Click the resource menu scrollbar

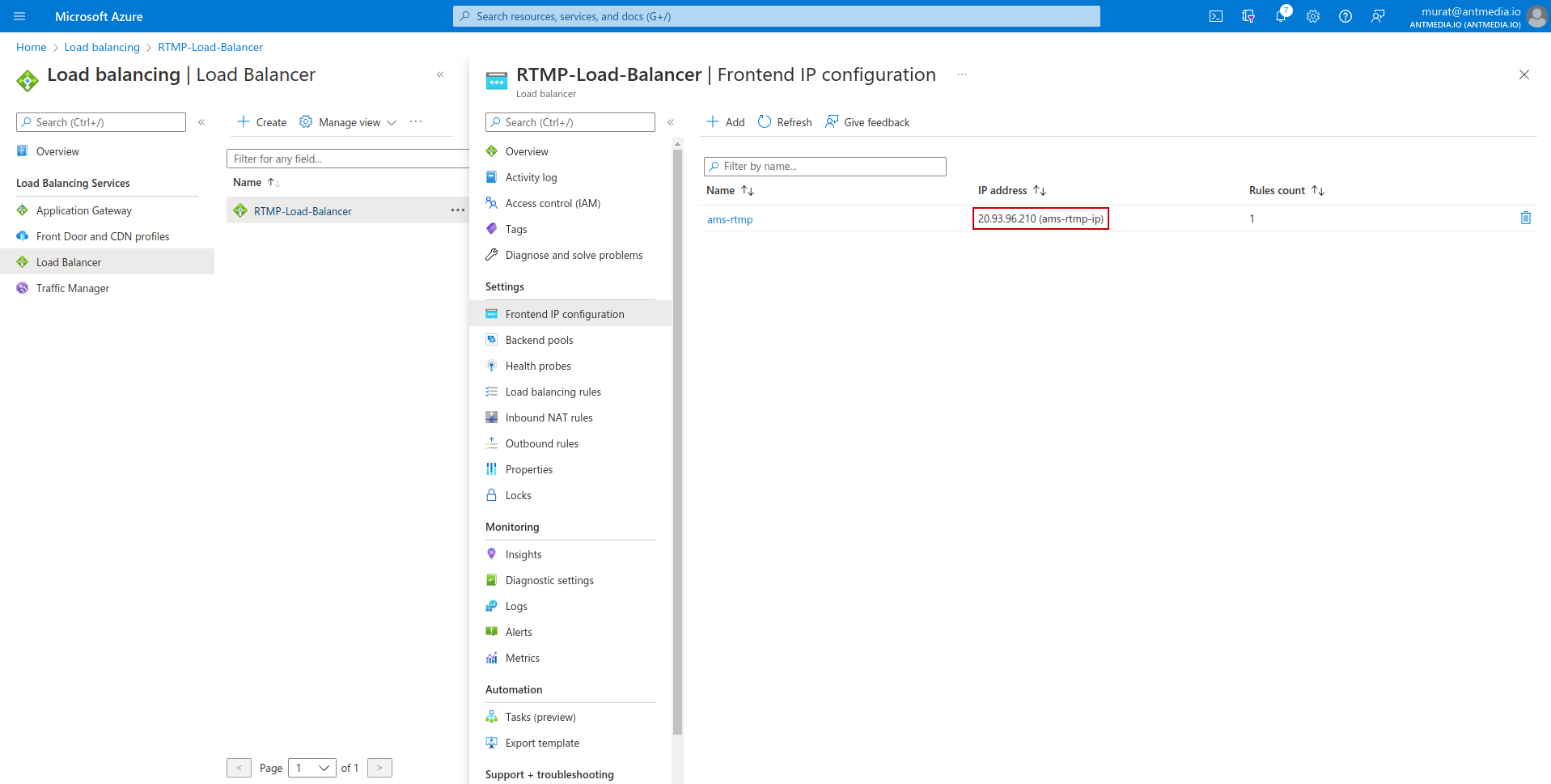[678, 442]
